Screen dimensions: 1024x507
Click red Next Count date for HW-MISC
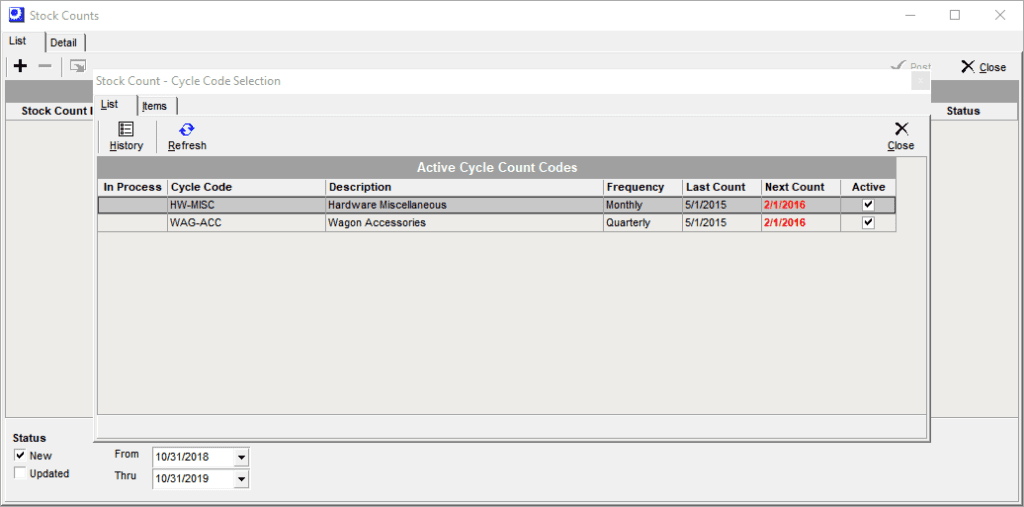click(x=801, y=204)
